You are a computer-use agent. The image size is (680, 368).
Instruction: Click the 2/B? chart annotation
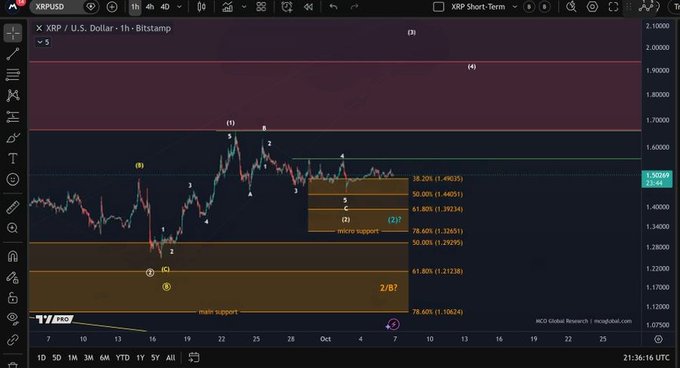pos(389,288)
